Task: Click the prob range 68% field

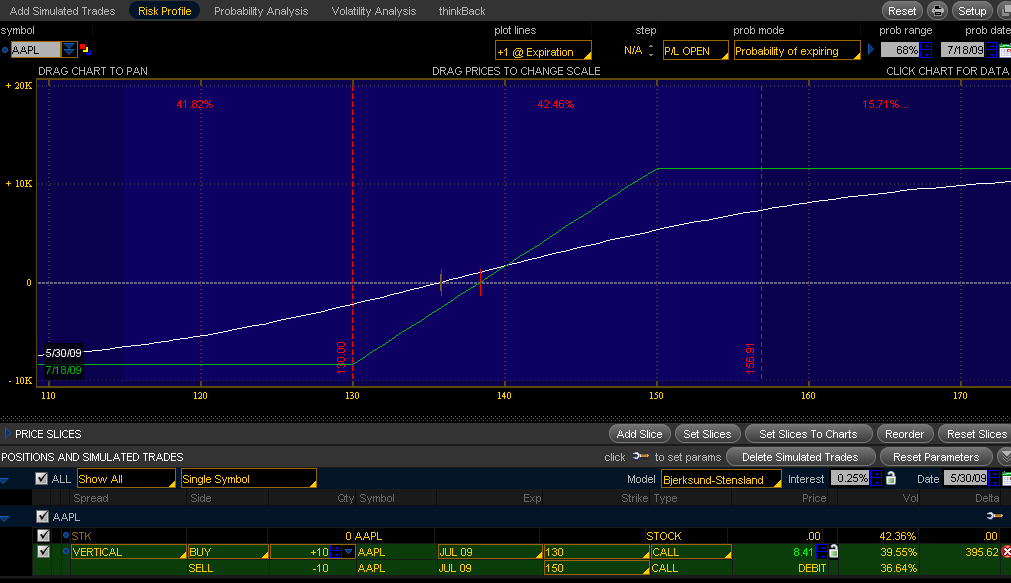Action: tap(900, 50)
